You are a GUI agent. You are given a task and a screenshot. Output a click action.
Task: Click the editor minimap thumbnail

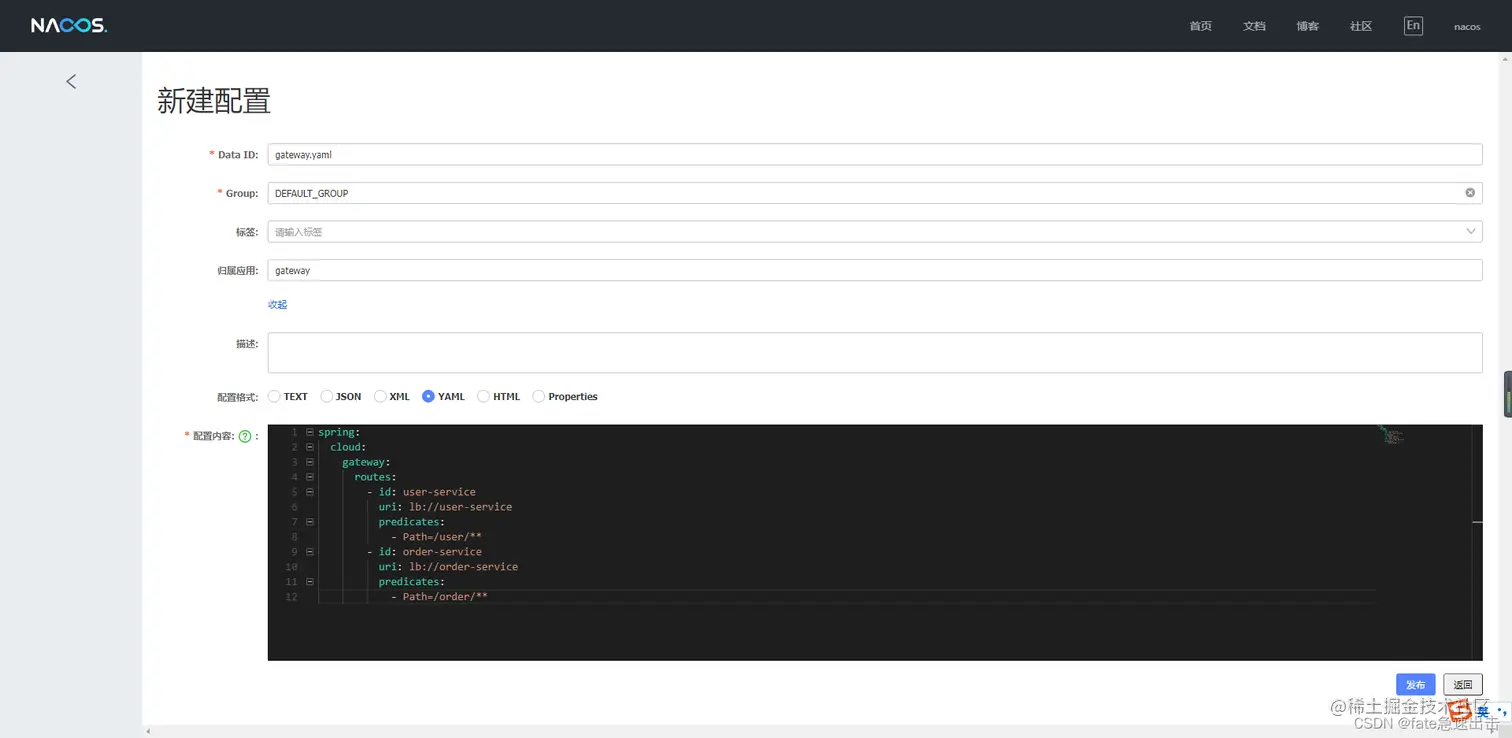pos(1390,435)
